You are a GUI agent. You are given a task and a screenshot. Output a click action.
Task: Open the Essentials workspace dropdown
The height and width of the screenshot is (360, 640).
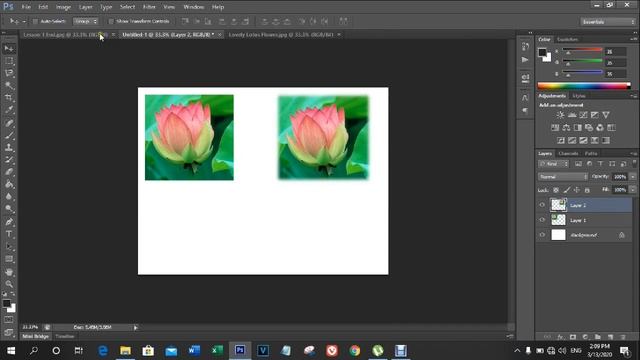pyautogui.click(x=607, y=22)
